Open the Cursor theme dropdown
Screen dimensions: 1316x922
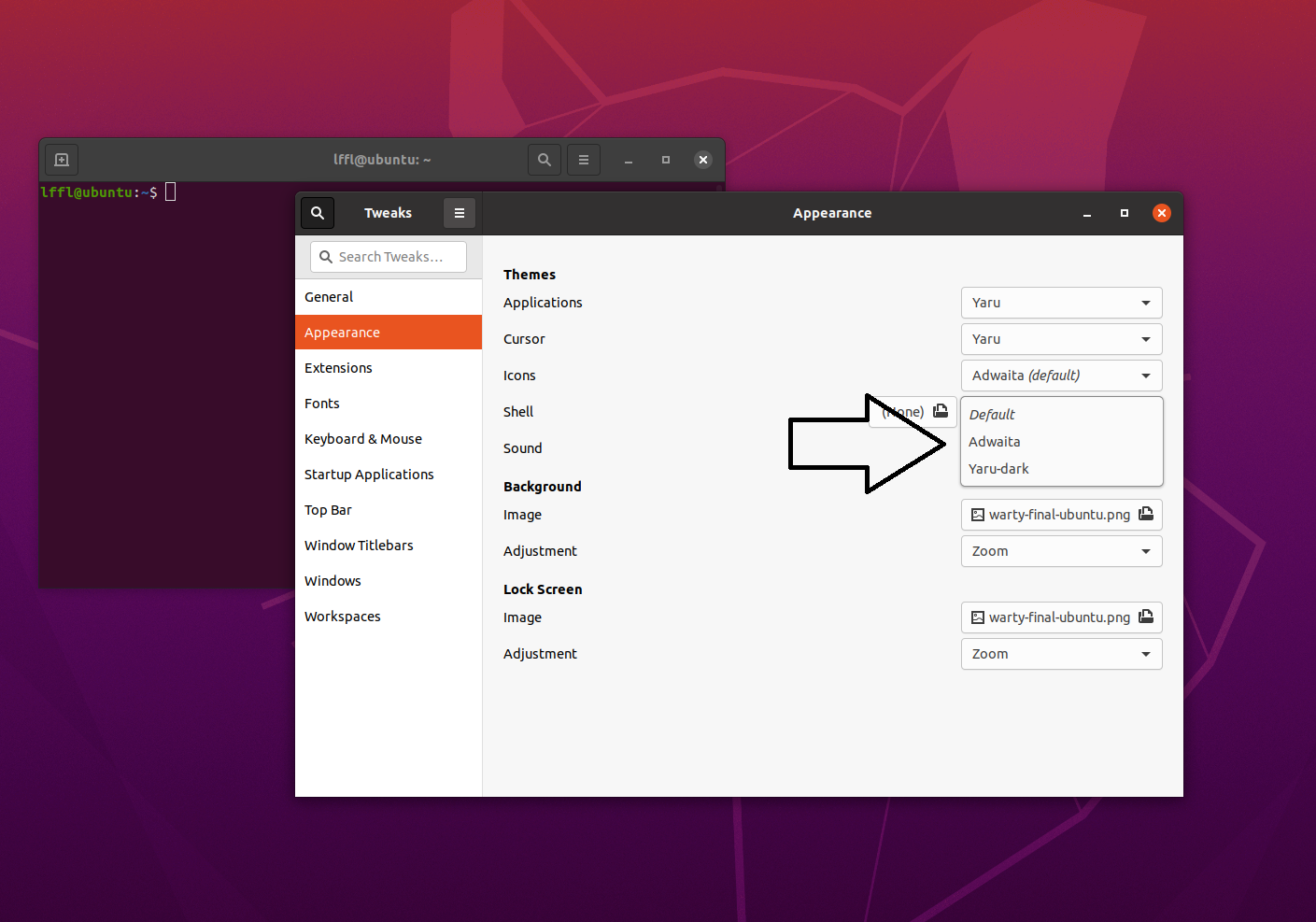[x=1061, y=338]
